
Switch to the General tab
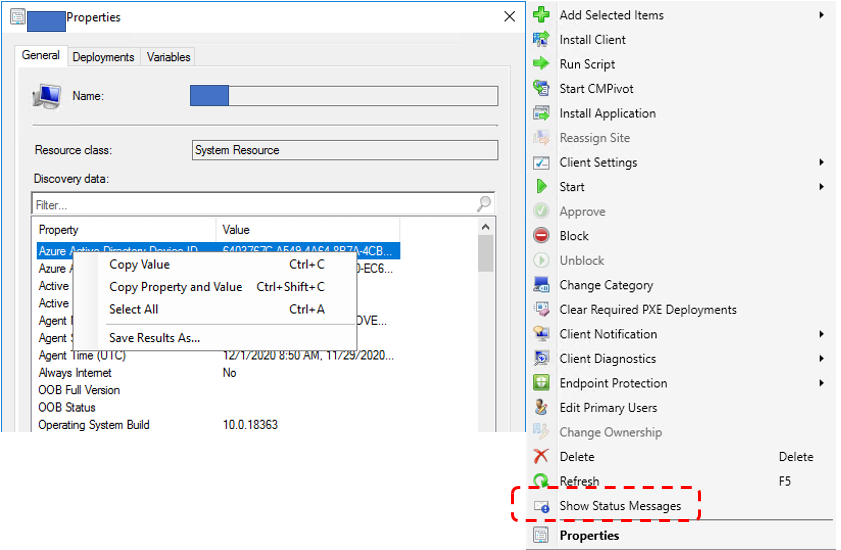[x=41, y=55]
